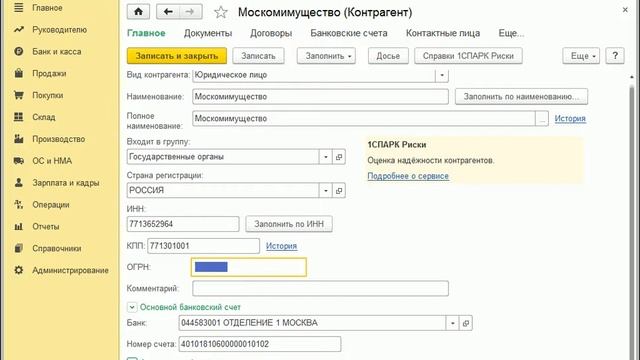Click the Производство factory icon
Image resolution: width=640 pixels, height=360 pixels.
[x=18, y=139]
